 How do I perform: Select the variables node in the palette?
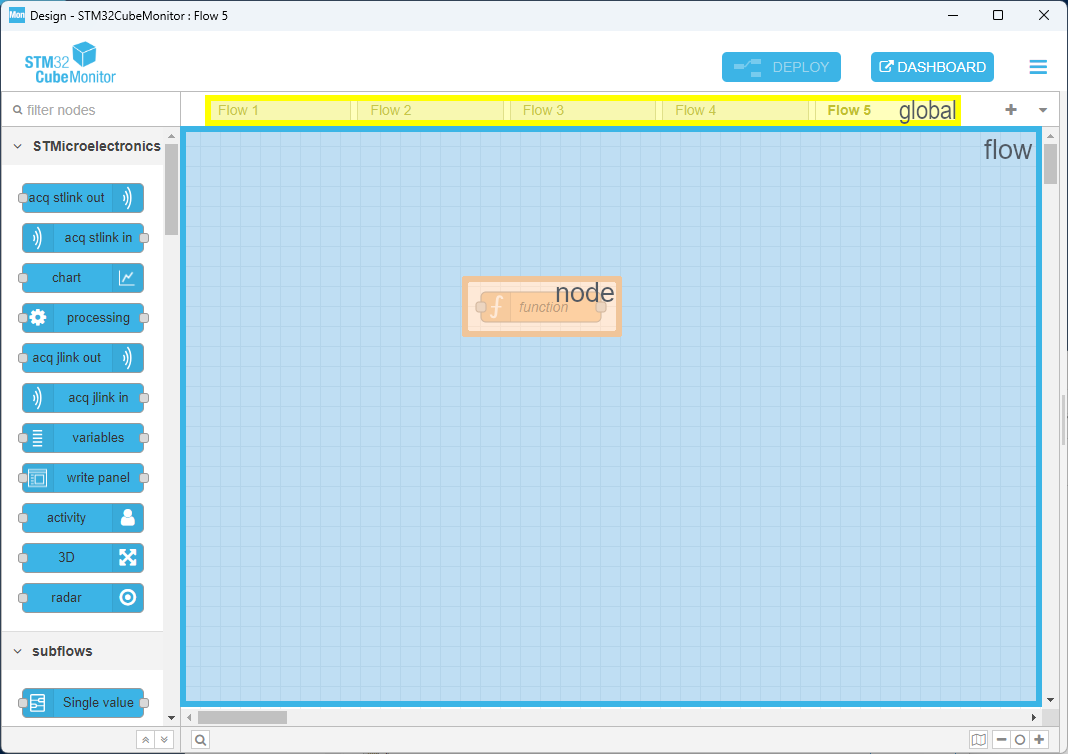pos(84,437)
